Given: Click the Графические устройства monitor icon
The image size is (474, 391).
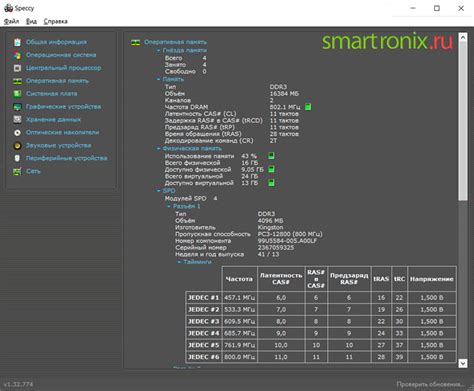Looking at the screenshot, I should (x=17, y=107).
